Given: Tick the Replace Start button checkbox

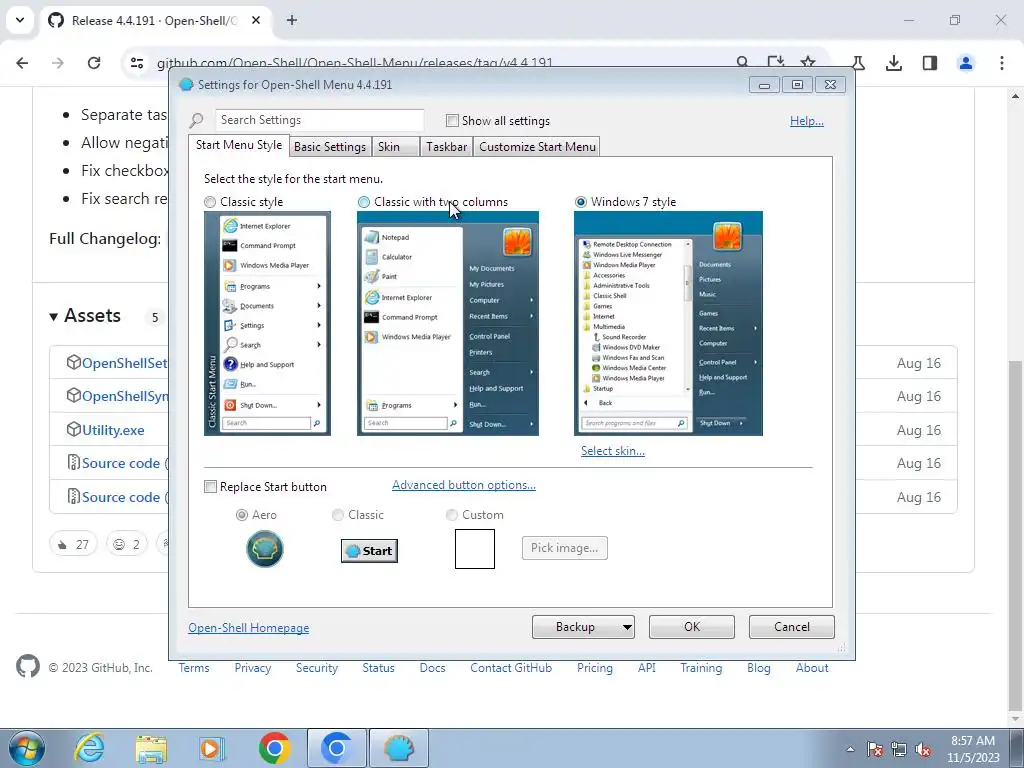Looking at the screenshot, I should [210, 487].
